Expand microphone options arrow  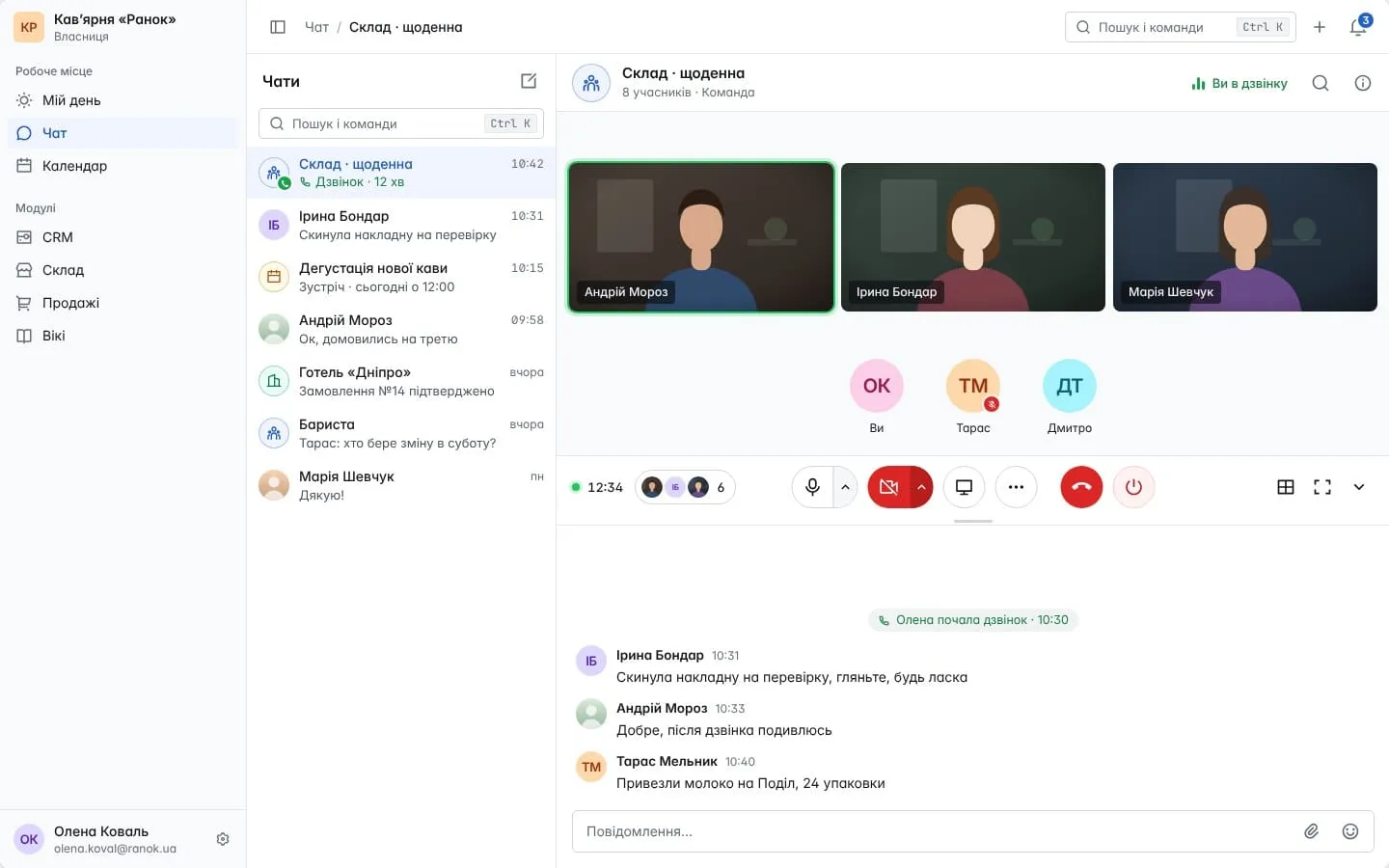click(x=846, y=487)
